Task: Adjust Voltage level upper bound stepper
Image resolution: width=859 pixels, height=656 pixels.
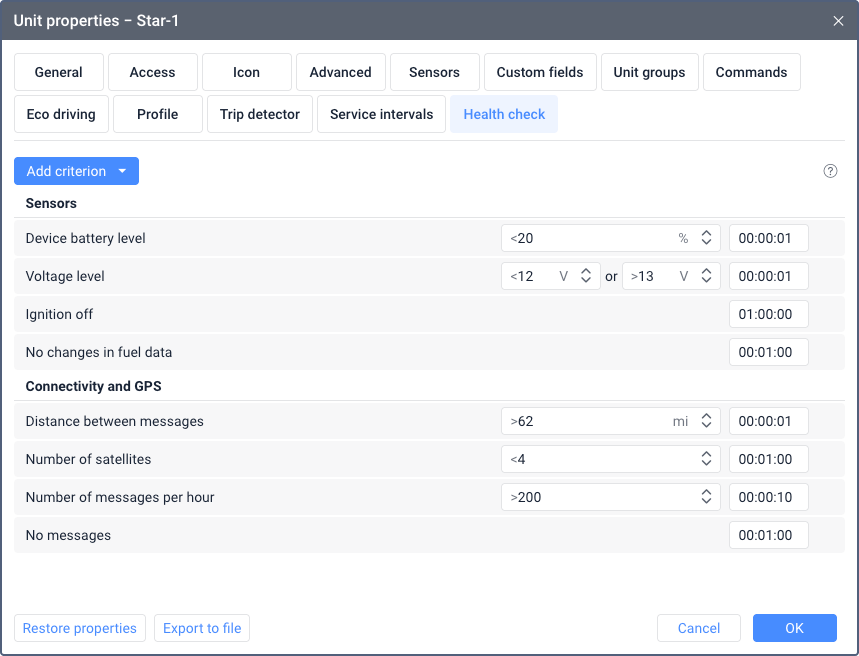Action: click(x=706, y=276)
